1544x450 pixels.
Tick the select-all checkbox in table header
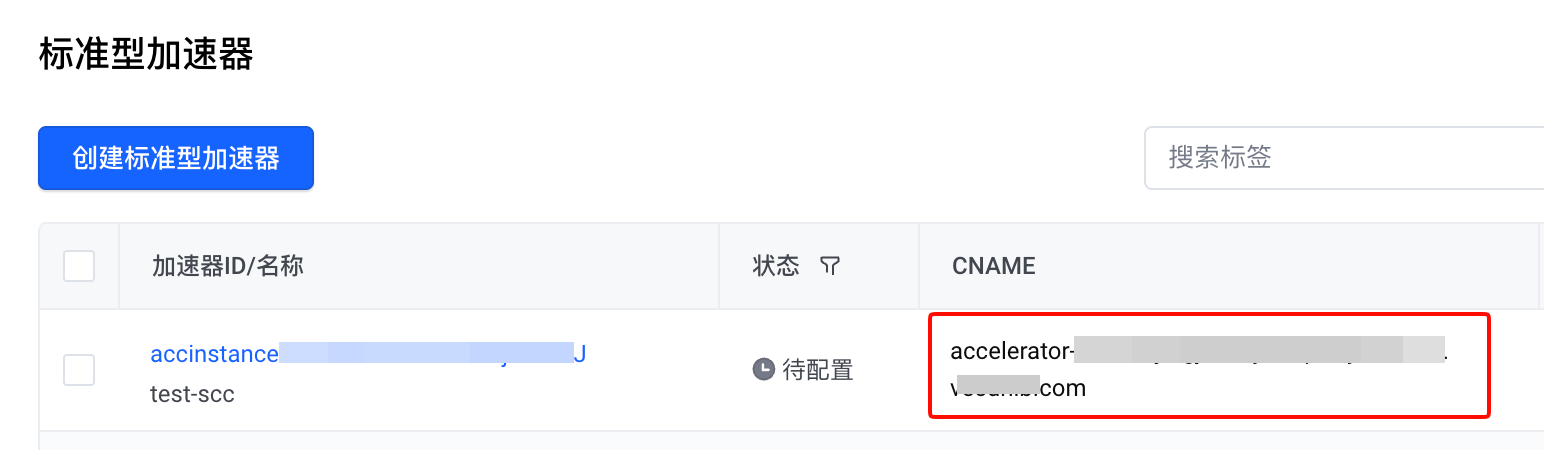tap(79, 266)
